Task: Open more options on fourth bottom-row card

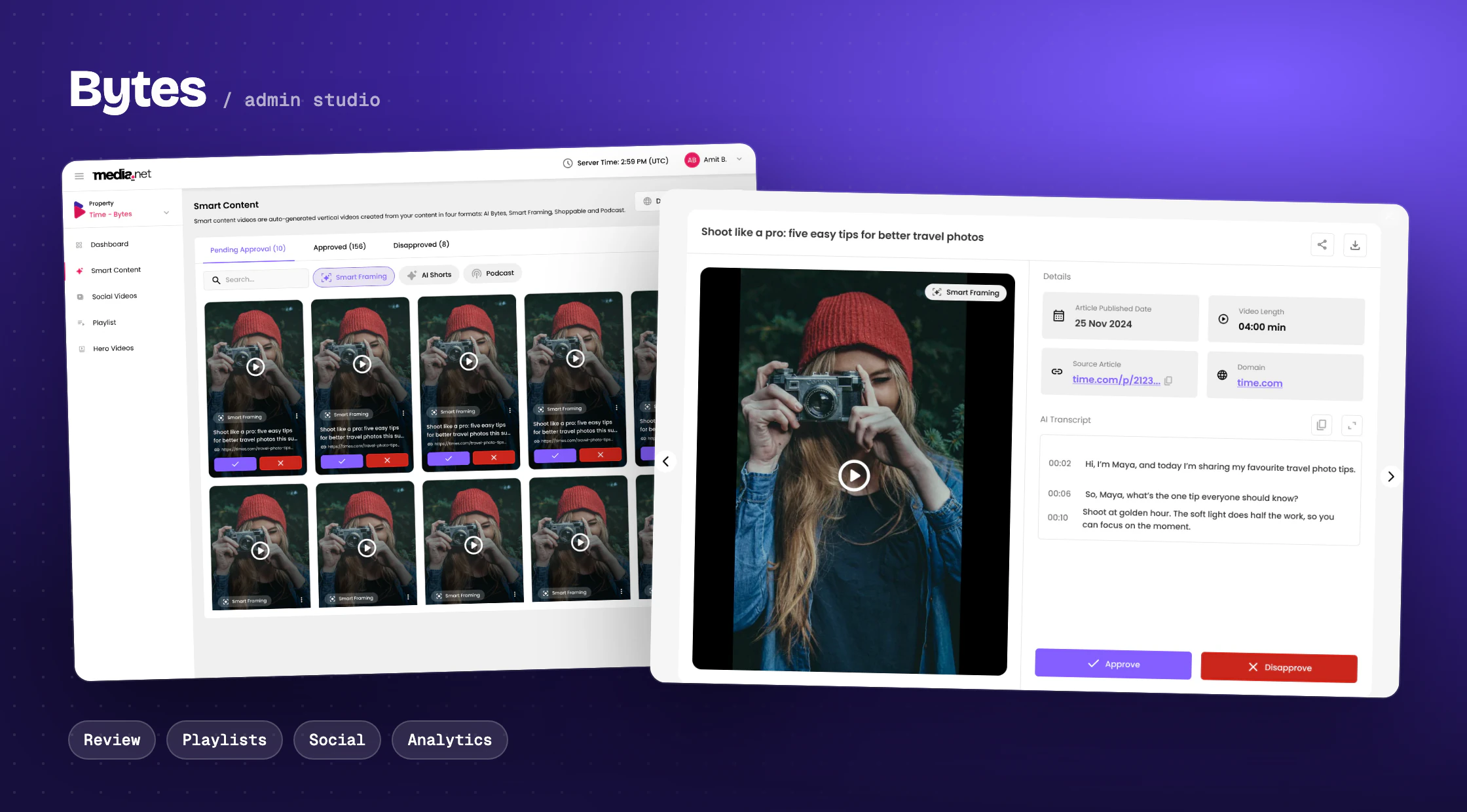Action: point(621,591)
